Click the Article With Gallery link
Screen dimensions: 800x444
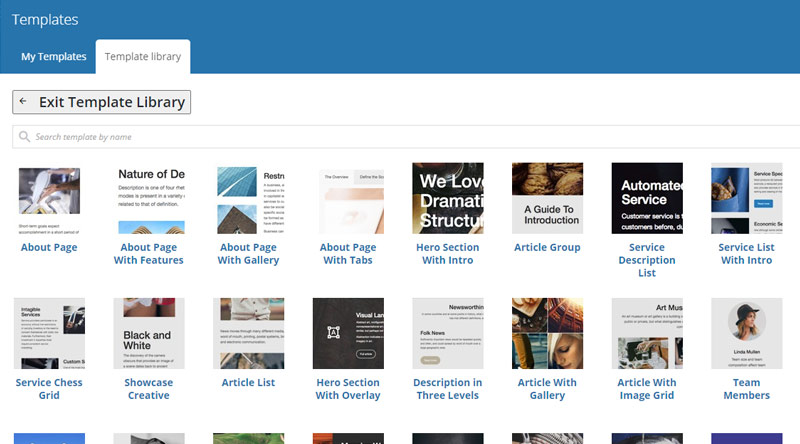point(547,389)
